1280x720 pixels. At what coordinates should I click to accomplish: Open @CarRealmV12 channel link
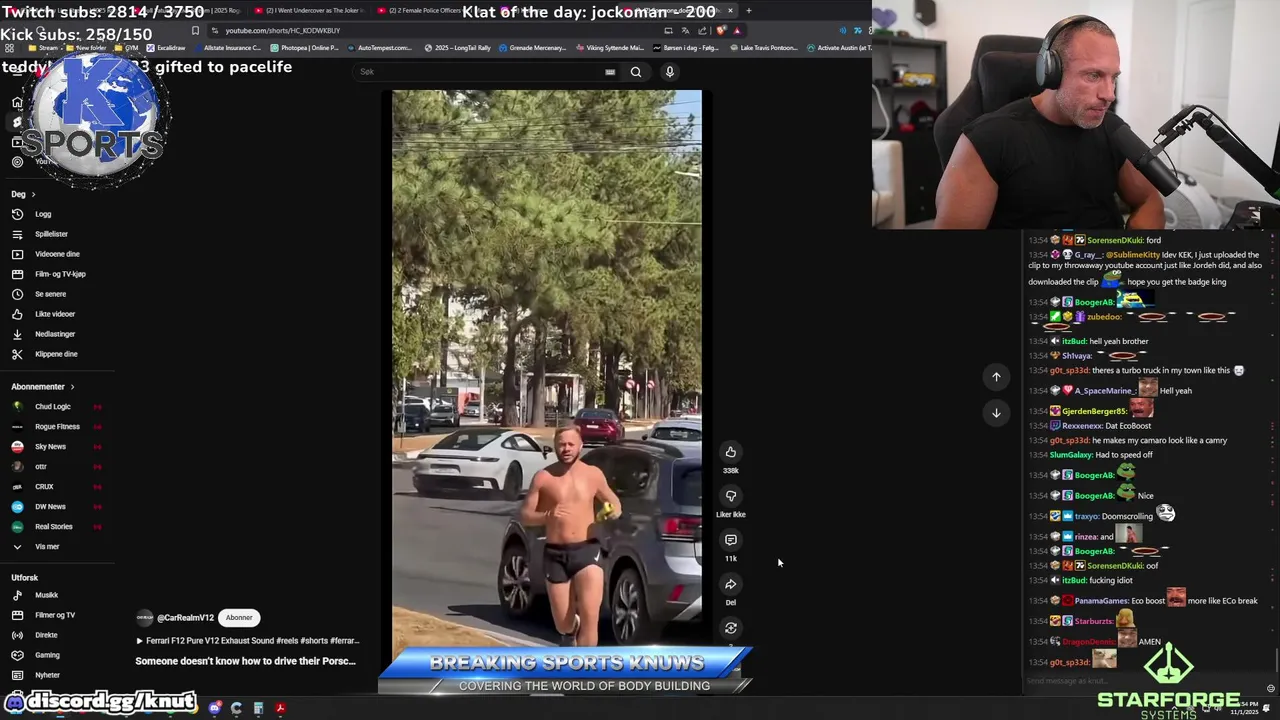[185, 618]
